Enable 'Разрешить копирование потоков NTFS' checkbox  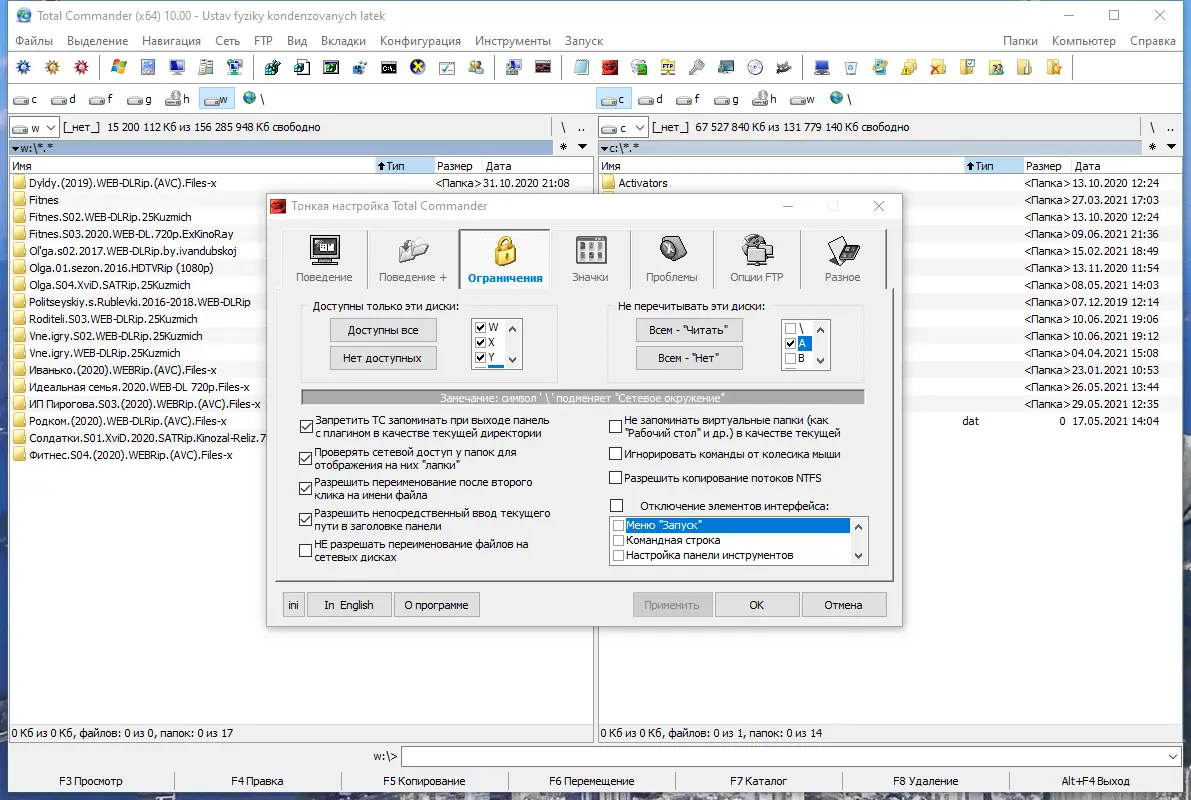coord(616,478)
